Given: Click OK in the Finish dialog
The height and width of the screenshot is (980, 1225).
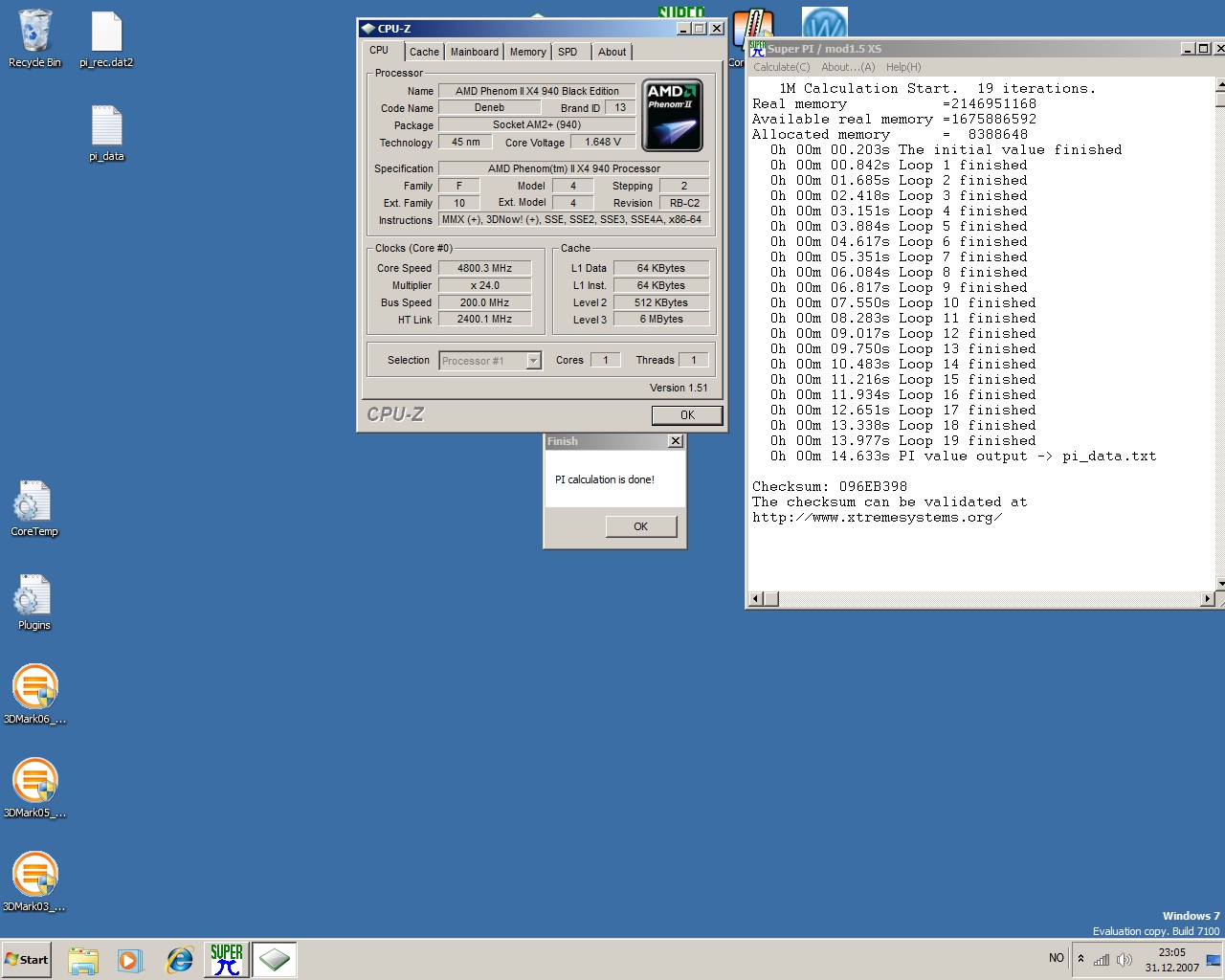Looking at the screenshot, I should (x=641, y=526).
